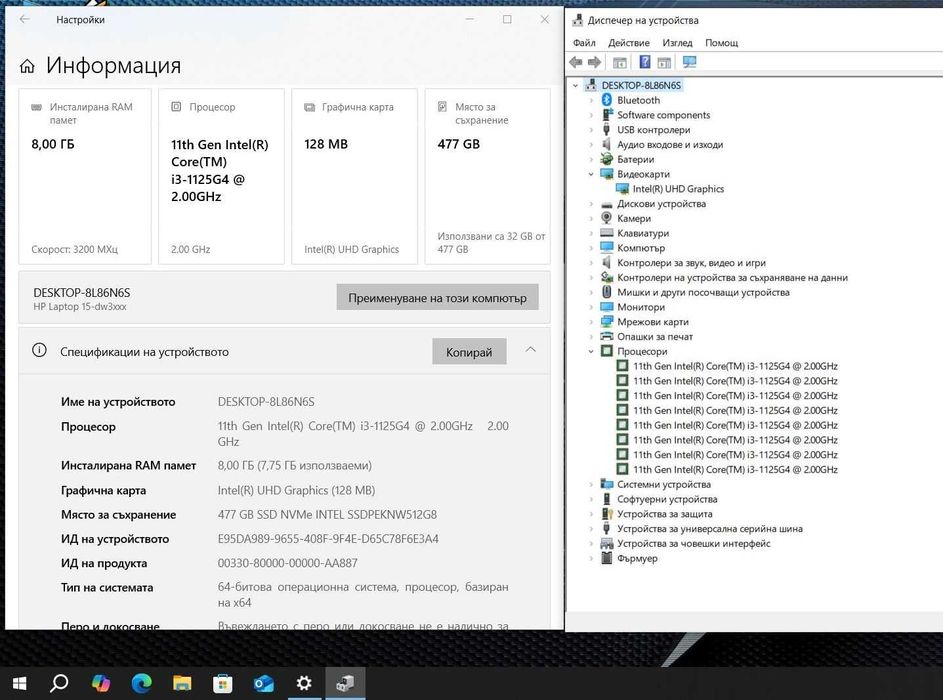This screenshot has width=943, height=700.
Task: Collapse the Спецификации на устройството section
Action: pos(530,350)
